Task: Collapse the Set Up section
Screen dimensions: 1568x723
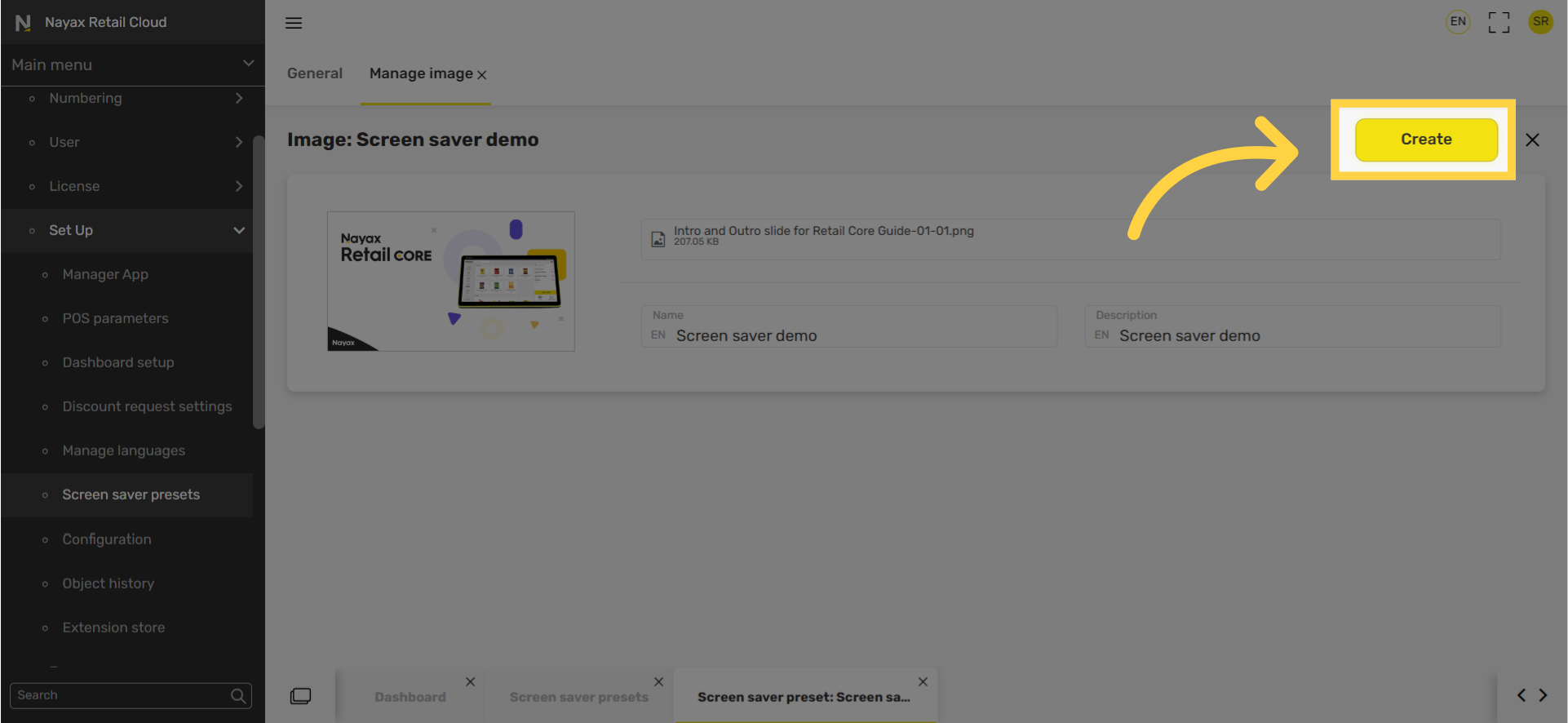Action: (239, 230)
